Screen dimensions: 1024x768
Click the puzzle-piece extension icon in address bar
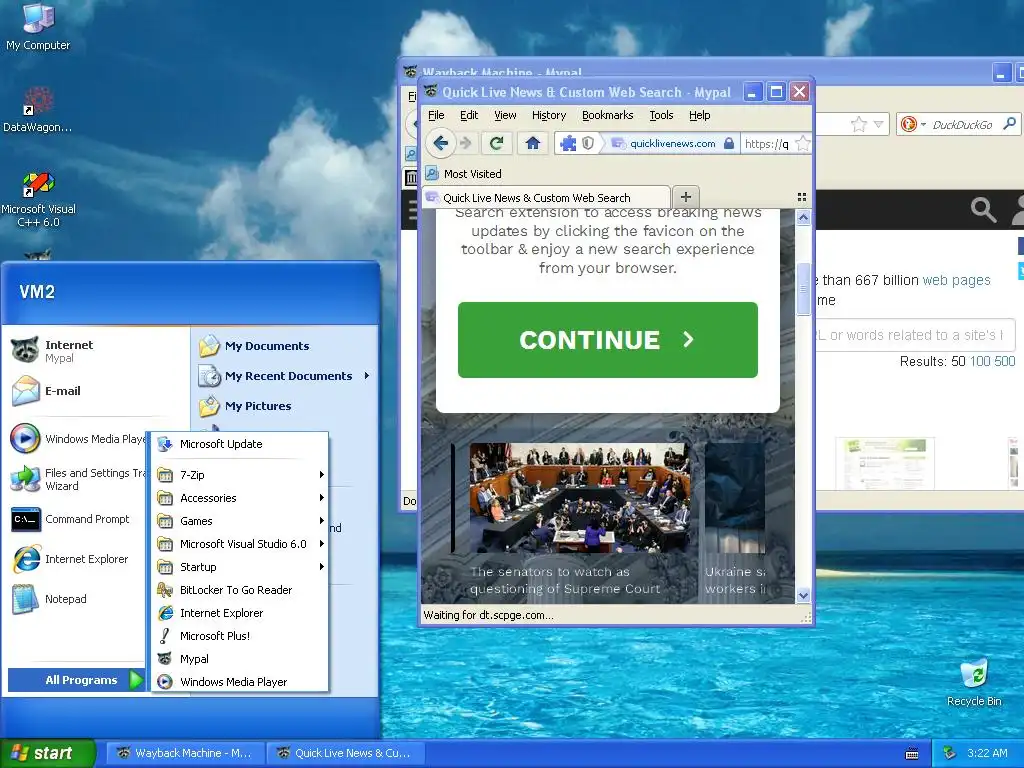point(568,143)
